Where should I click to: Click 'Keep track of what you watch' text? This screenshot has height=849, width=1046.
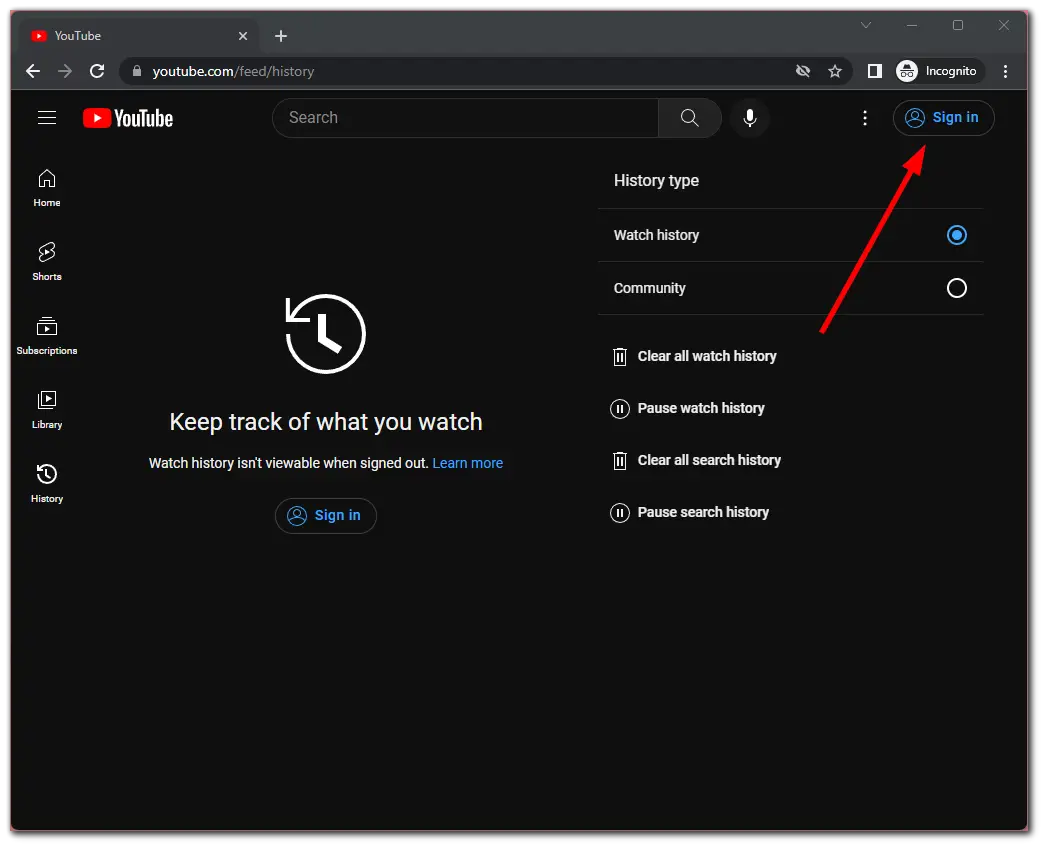[326, 422]
